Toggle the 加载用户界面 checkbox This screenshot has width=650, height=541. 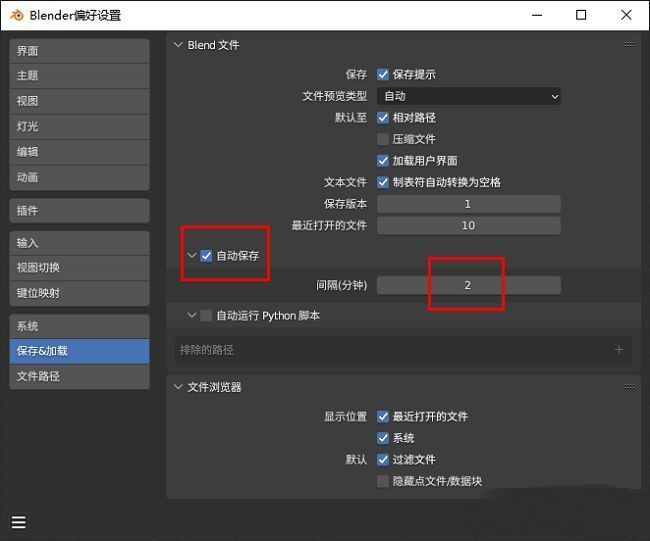tap(383, 161)
